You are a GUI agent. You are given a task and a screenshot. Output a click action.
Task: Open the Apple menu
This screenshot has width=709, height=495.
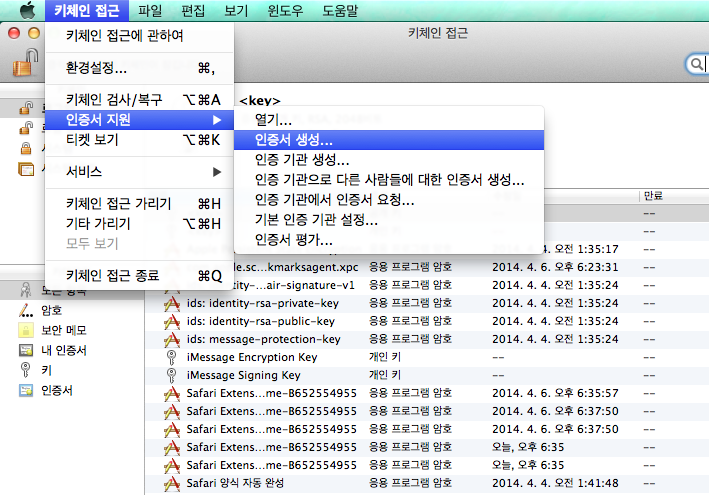(x=28, y=10)
